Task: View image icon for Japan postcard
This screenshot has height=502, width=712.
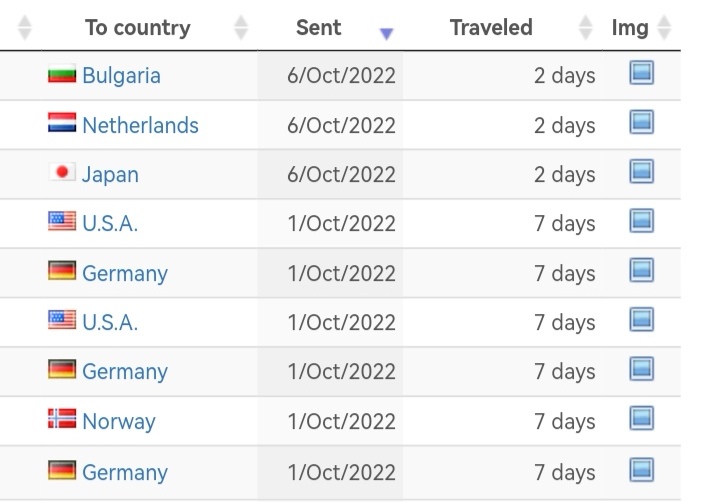Action: [641, 172]
